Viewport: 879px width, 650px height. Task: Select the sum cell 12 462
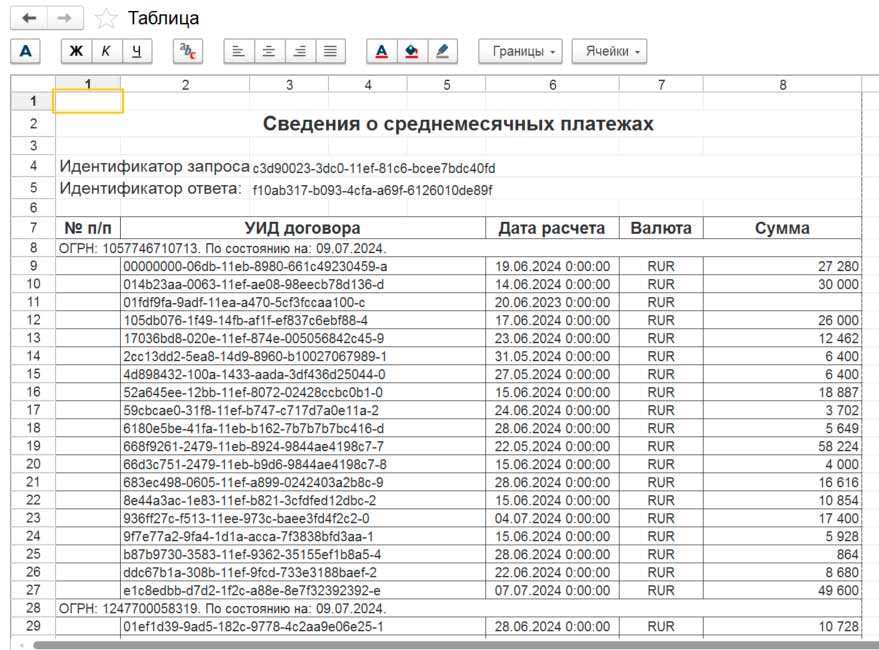(783, 338)
